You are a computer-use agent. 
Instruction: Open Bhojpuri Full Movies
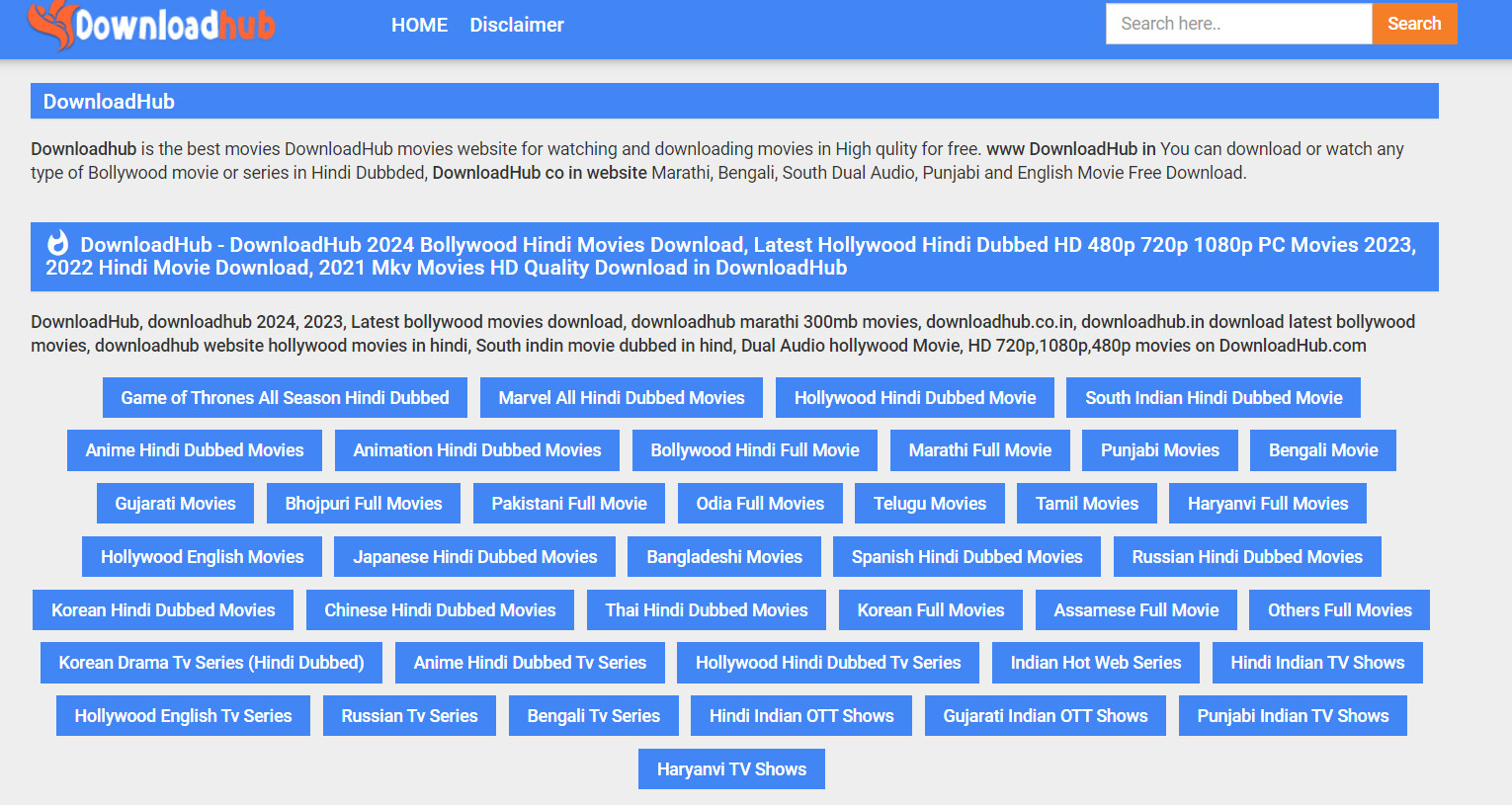click(364, 504)
